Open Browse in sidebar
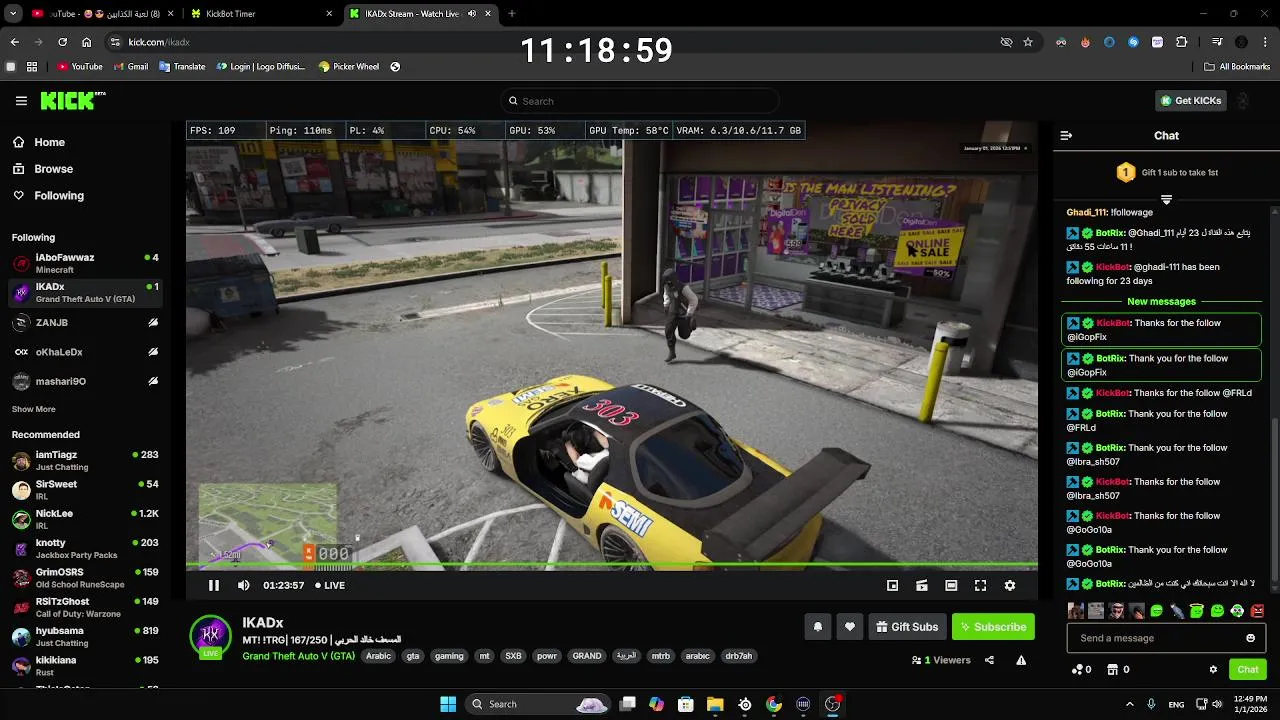The image size is (1280, 720). tap(43, 169)
